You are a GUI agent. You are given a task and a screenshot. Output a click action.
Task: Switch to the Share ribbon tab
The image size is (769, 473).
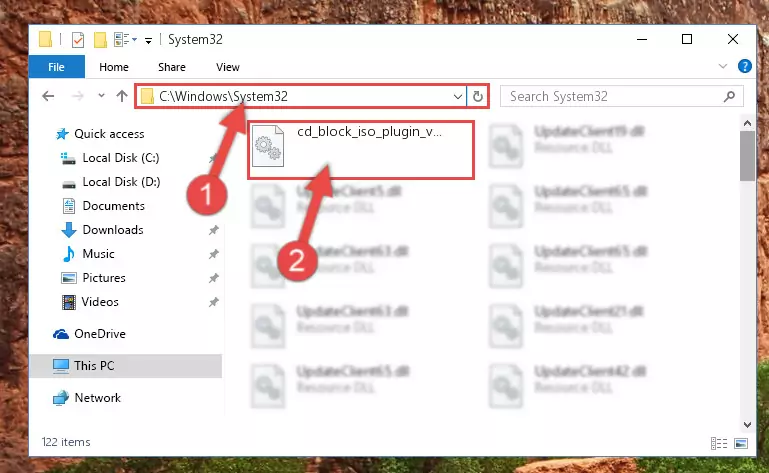tap(172, 67)
